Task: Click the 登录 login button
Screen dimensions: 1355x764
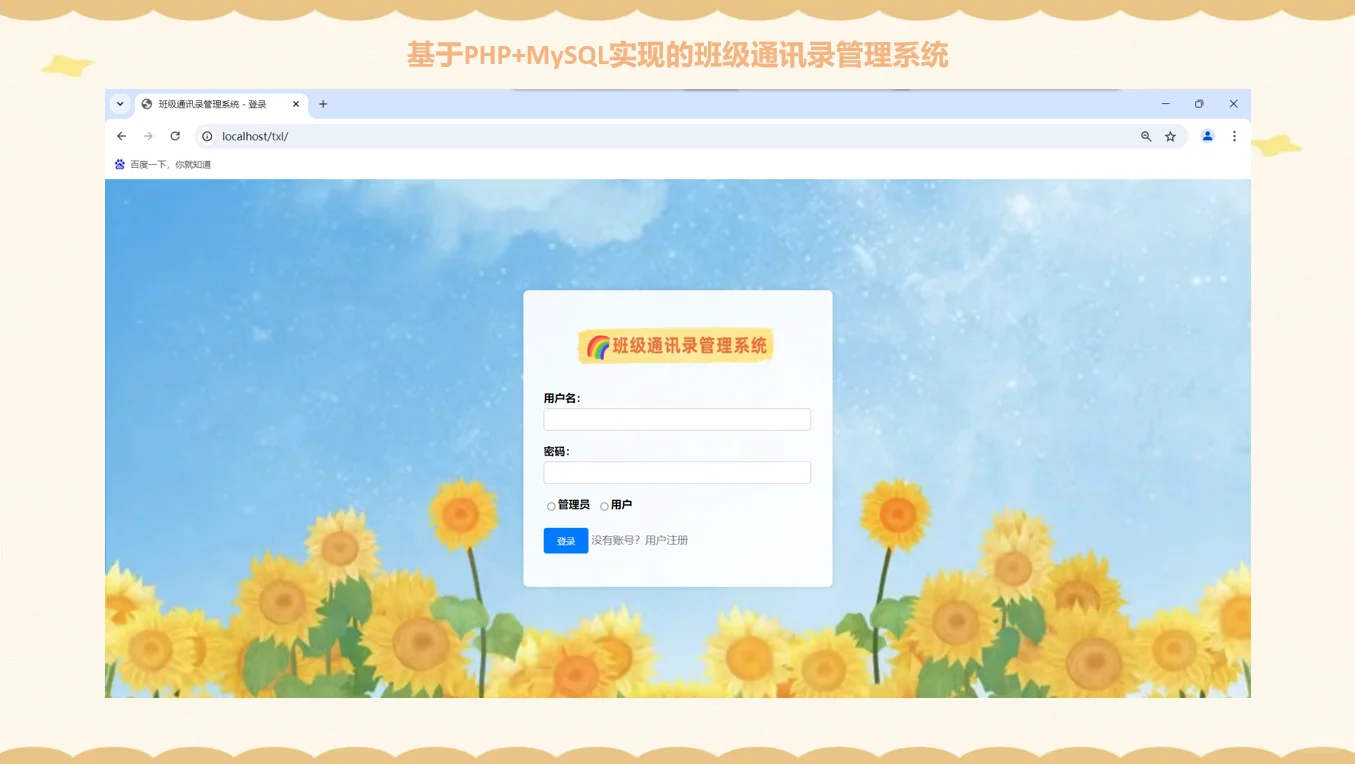Action: (x=565, y=540)
